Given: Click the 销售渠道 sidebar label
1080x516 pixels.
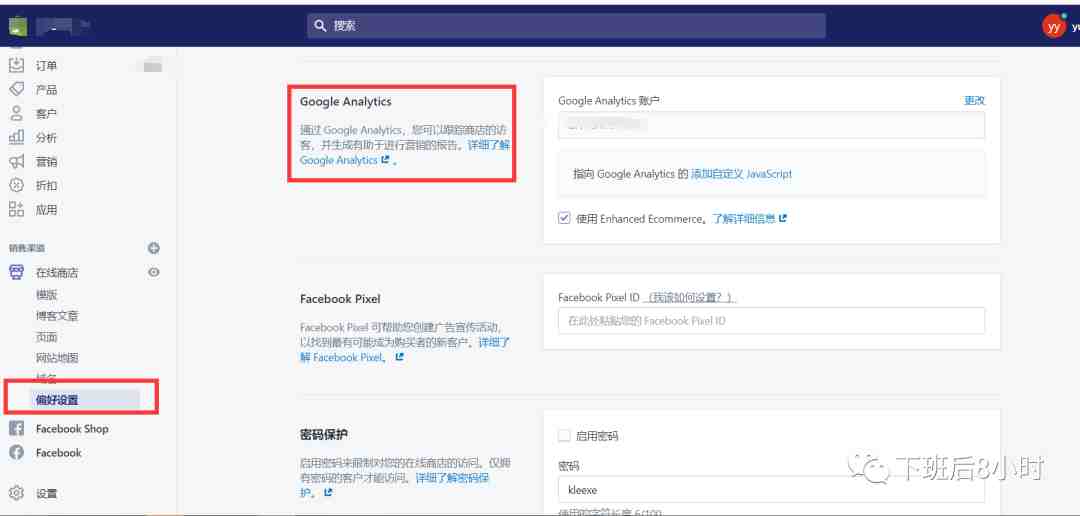Looking at the screenshot, I should click(x=26, y=248).
